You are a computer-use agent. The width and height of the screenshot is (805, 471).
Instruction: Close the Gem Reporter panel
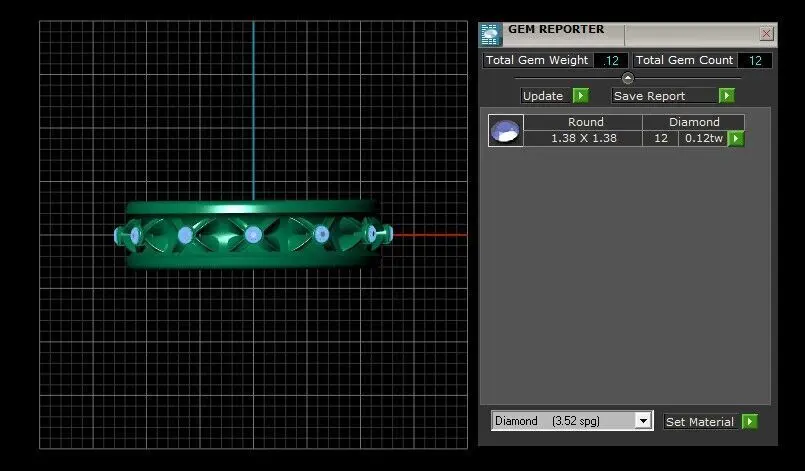tap(766, 34)
